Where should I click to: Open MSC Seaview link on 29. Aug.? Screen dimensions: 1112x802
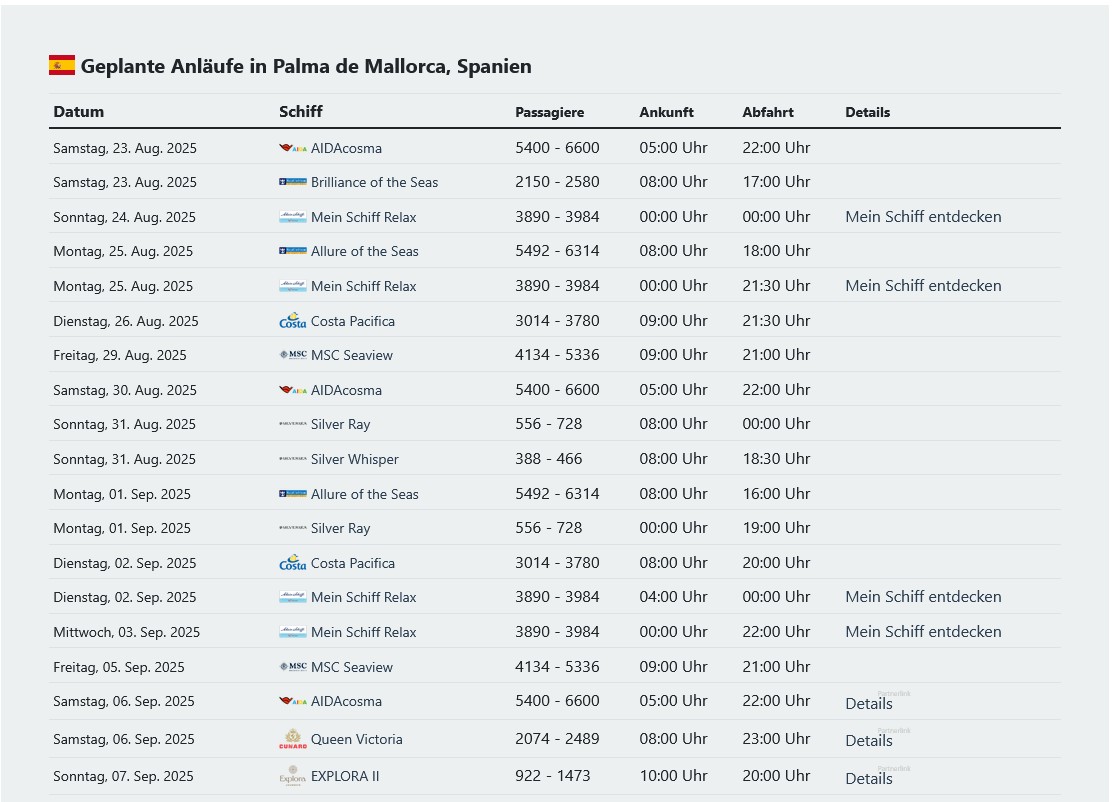[352, 355]
